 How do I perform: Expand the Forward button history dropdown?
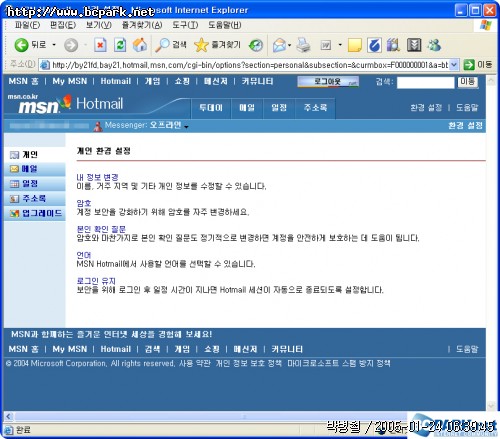click(x=85, y=45)
